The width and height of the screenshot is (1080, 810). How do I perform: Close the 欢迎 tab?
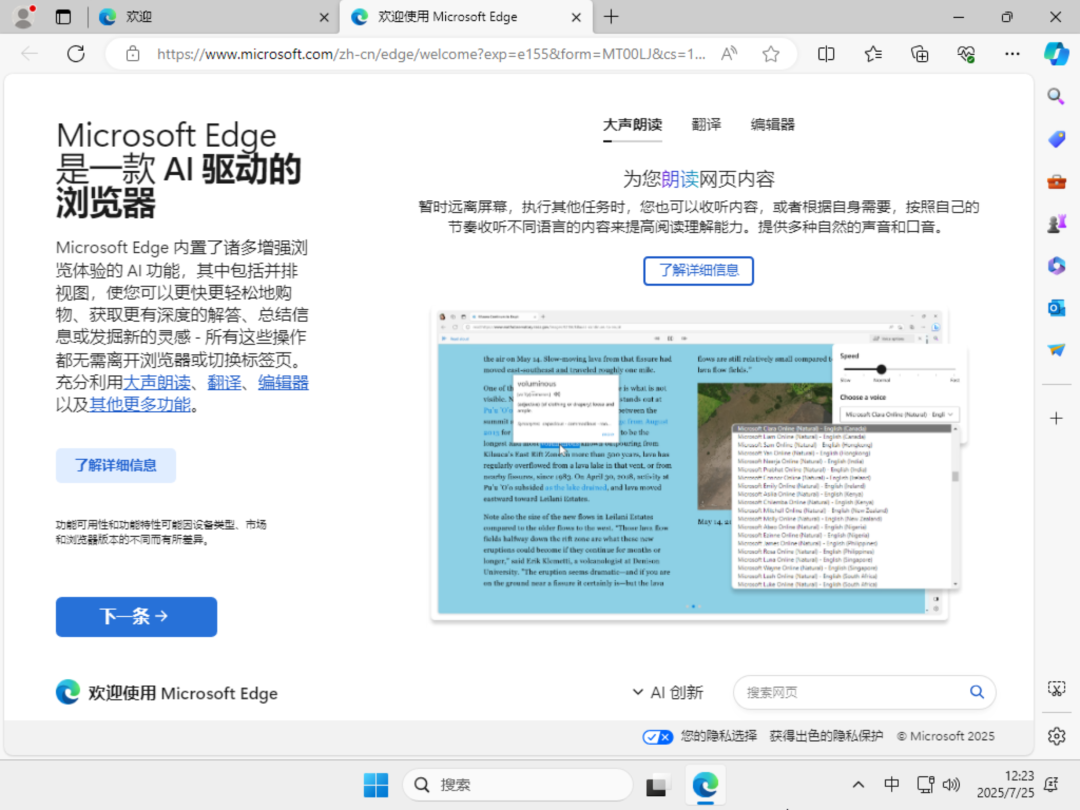point(324,17)
